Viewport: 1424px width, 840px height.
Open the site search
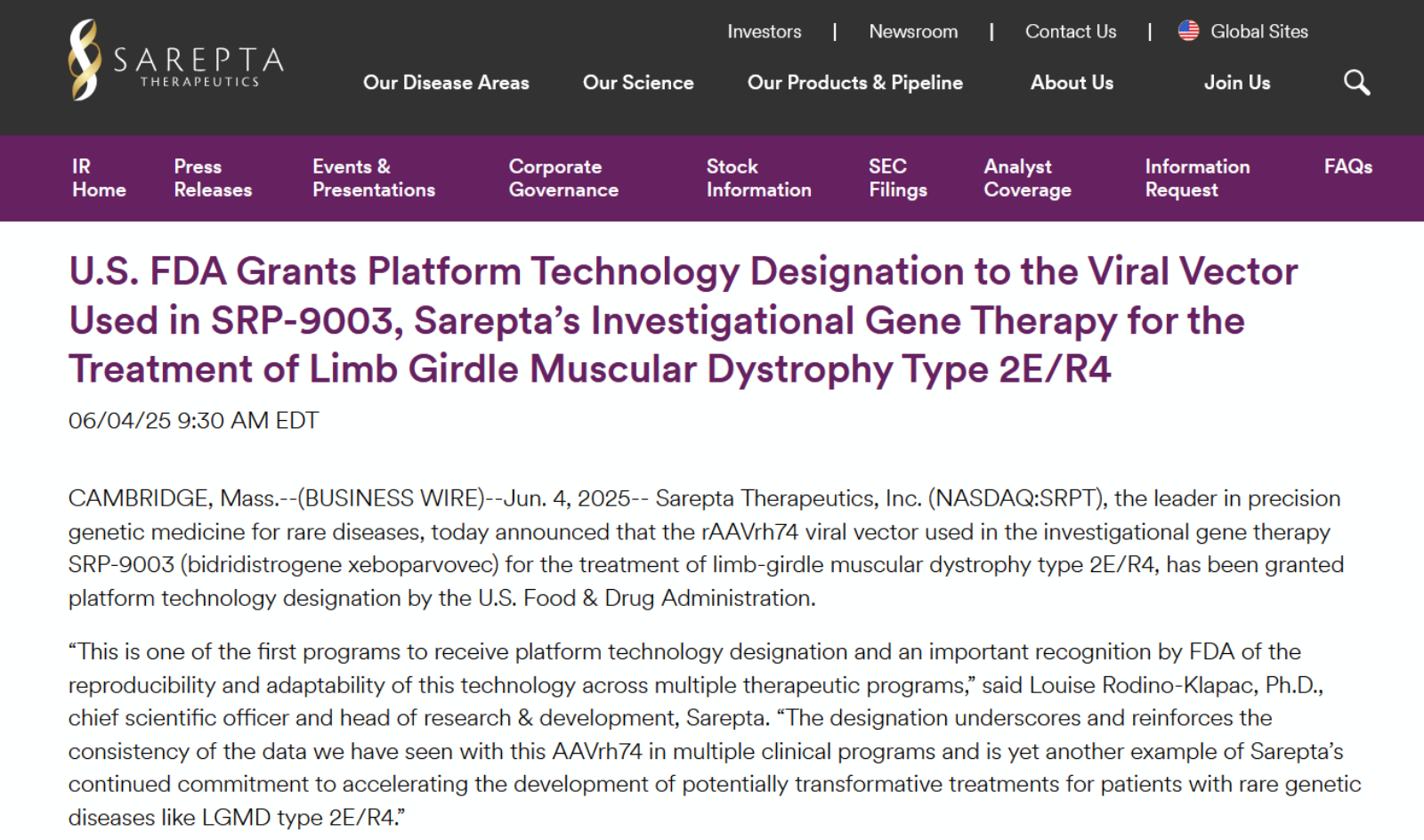1355,83
